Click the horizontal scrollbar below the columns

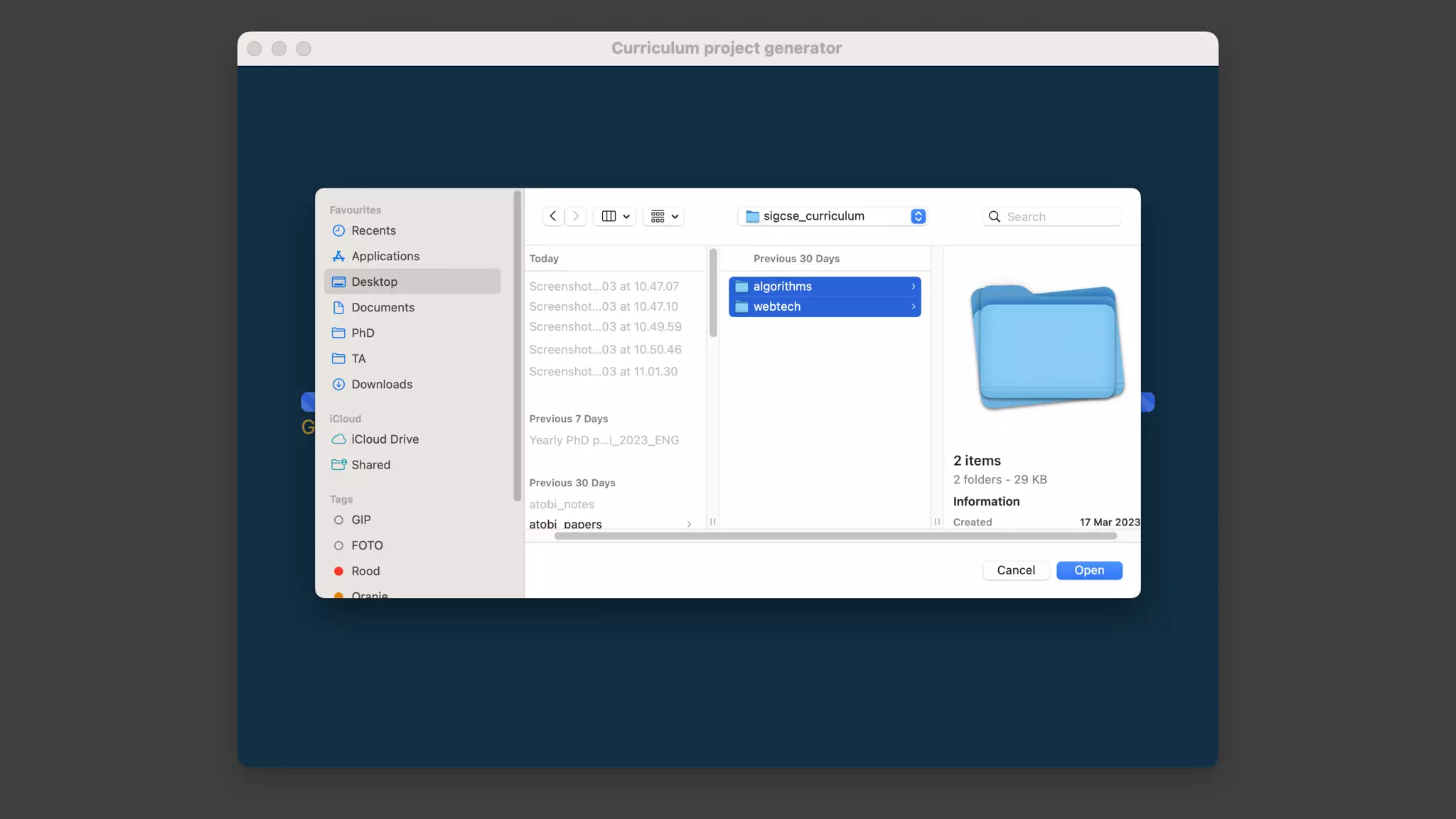click(835, 536)
